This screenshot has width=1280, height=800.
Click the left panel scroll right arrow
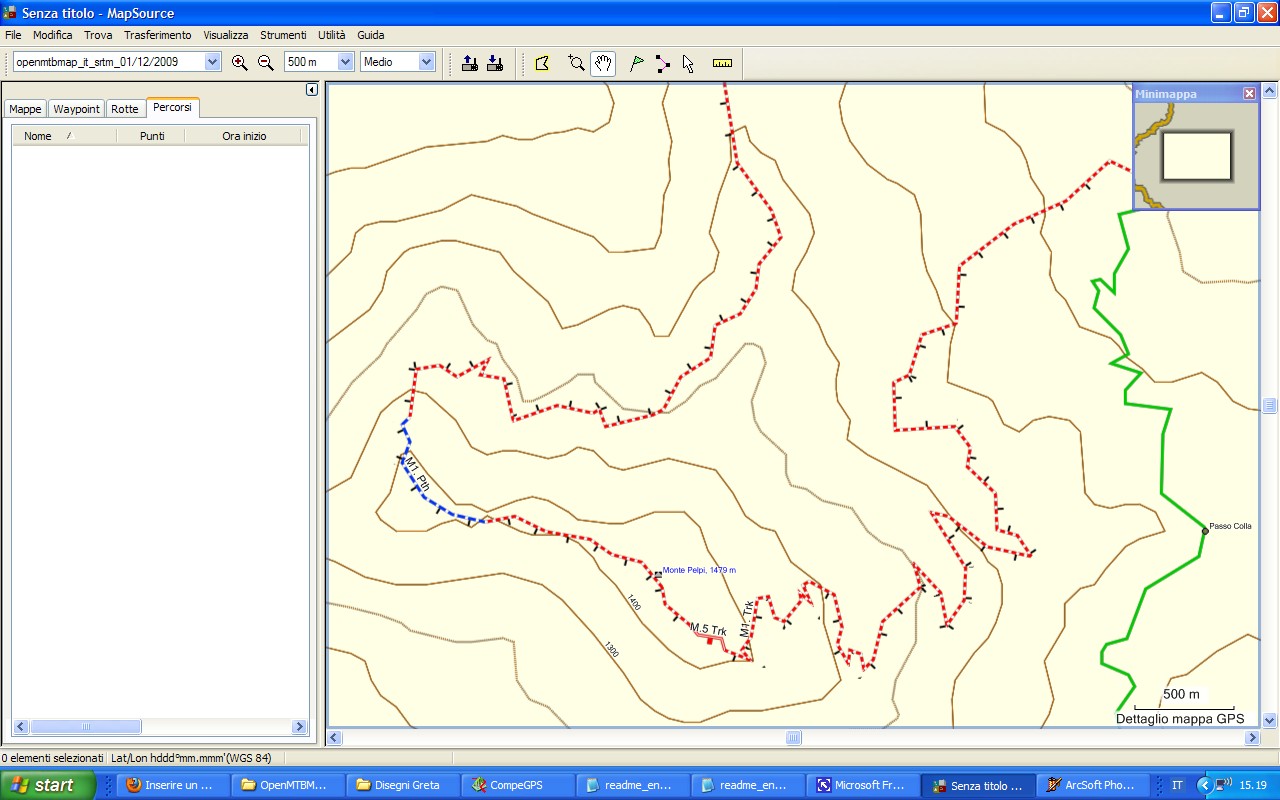tap(298, 727)
